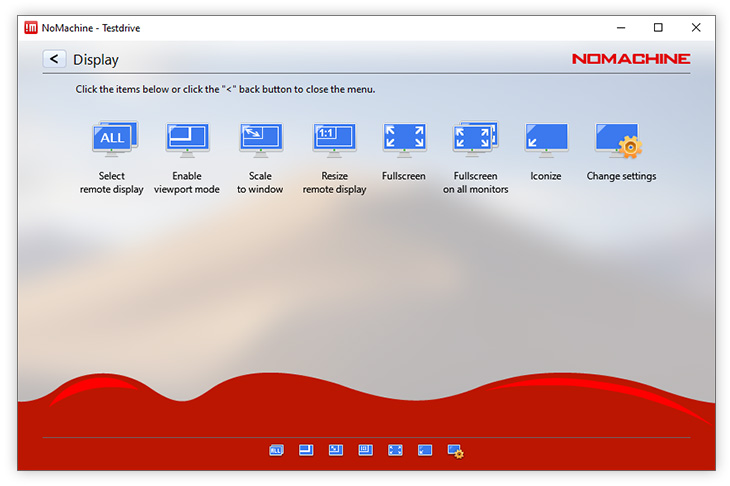This screenshot has width=730, height=486.
Task: Click the large Select remote display icon
Action: coord(113,140)
